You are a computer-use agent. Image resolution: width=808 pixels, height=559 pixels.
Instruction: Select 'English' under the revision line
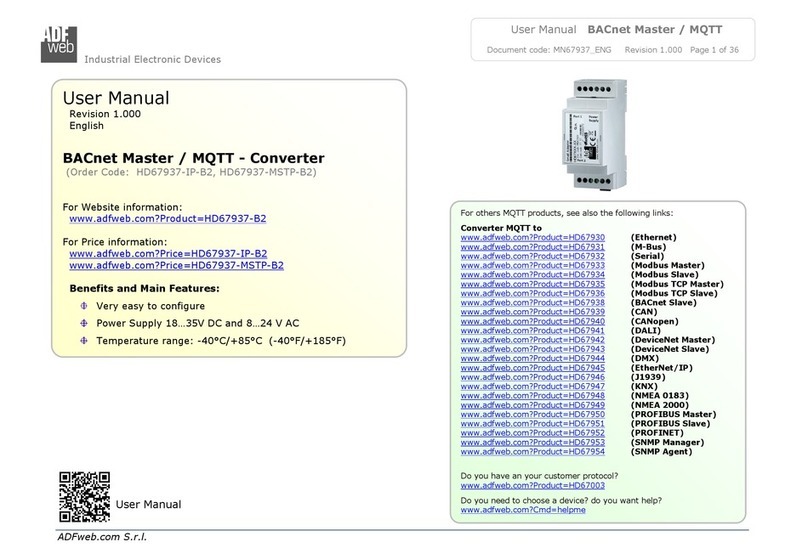click(87, 126)
